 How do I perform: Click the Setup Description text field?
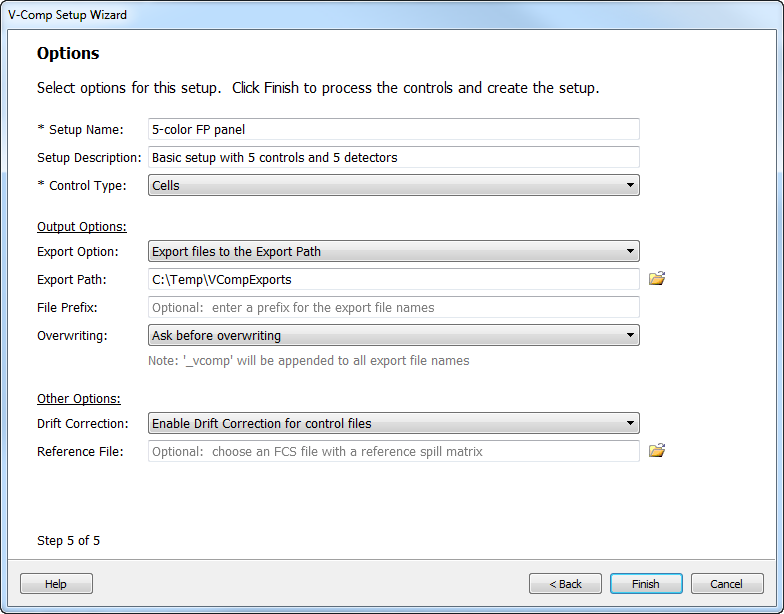pos(394,157)
